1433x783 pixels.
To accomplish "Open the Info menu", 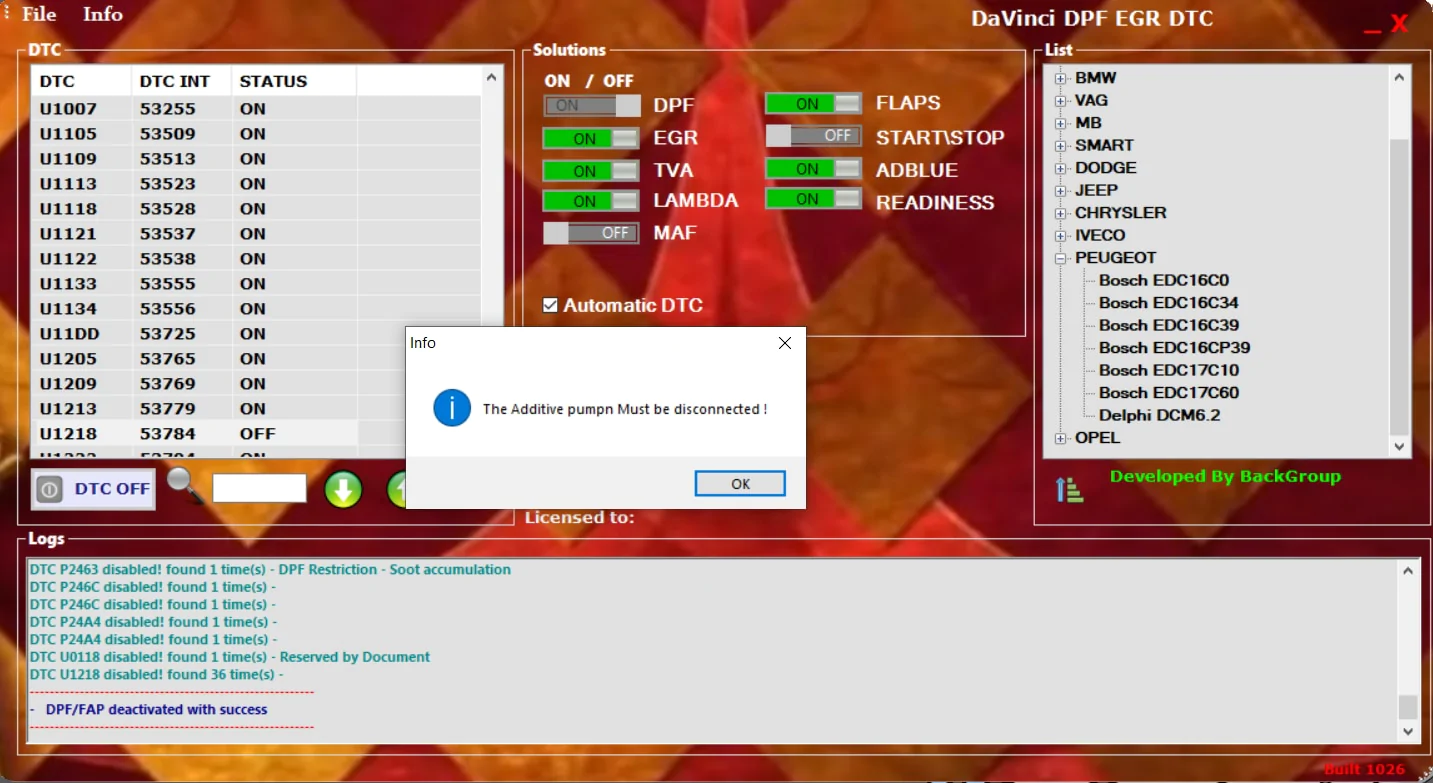I will pyautogui.click(x=102, y=13).
